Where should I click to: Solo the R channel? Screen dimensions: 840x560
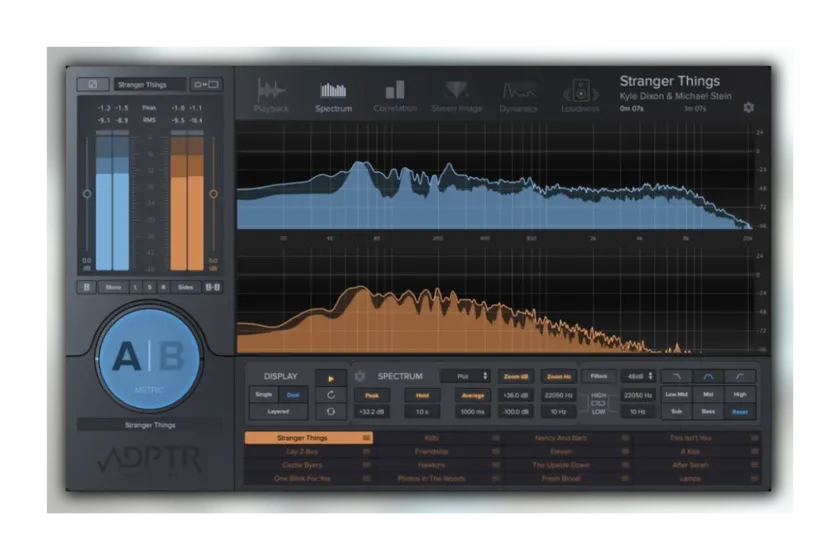(x=163, y=287)
